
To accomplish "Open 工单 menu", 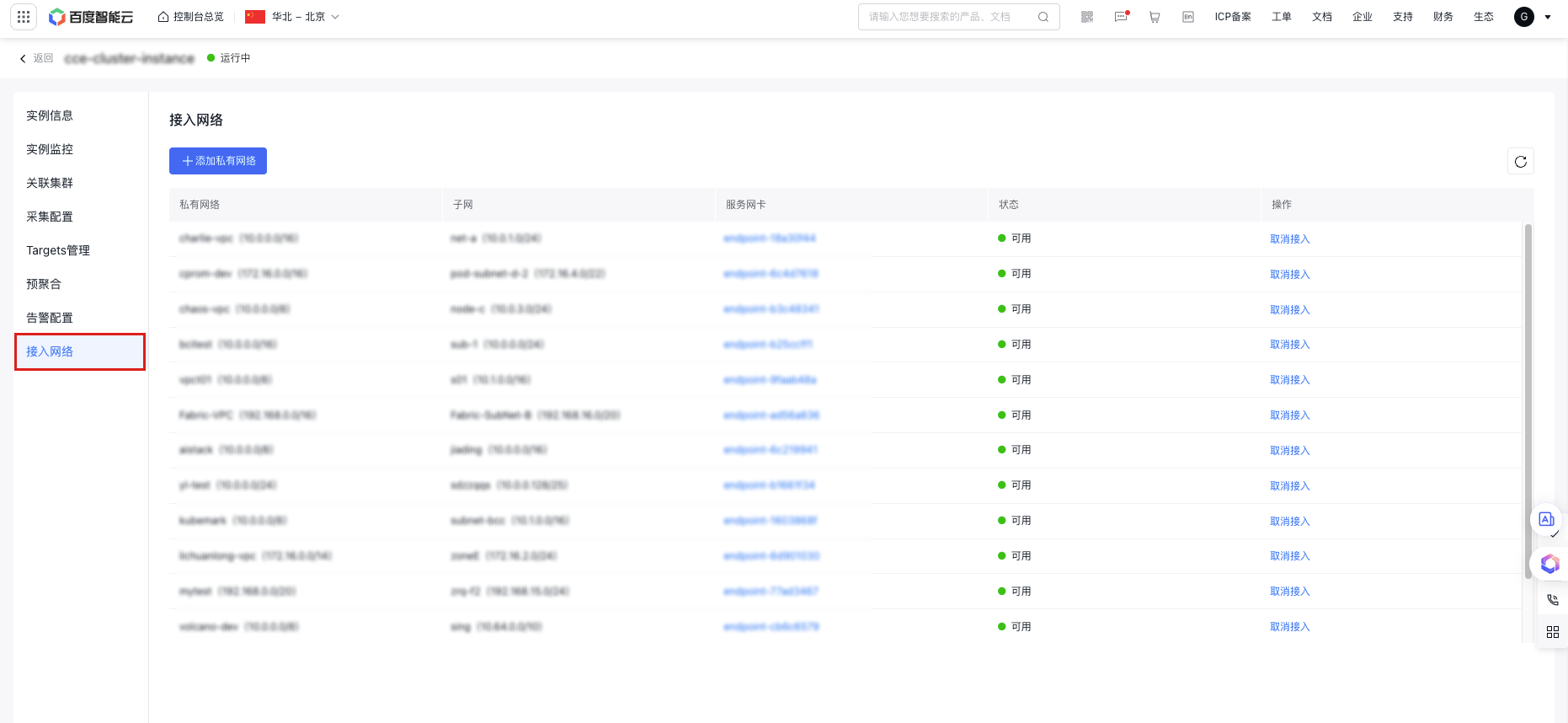I will coord(1282,17).
